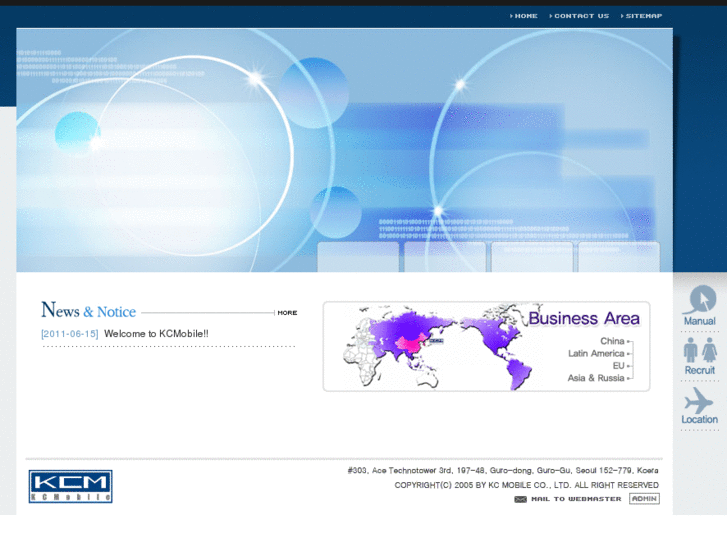The width and height of the screenshot is (727, 545).
Task: Select China in Business Area list
Action: point(612,341)
